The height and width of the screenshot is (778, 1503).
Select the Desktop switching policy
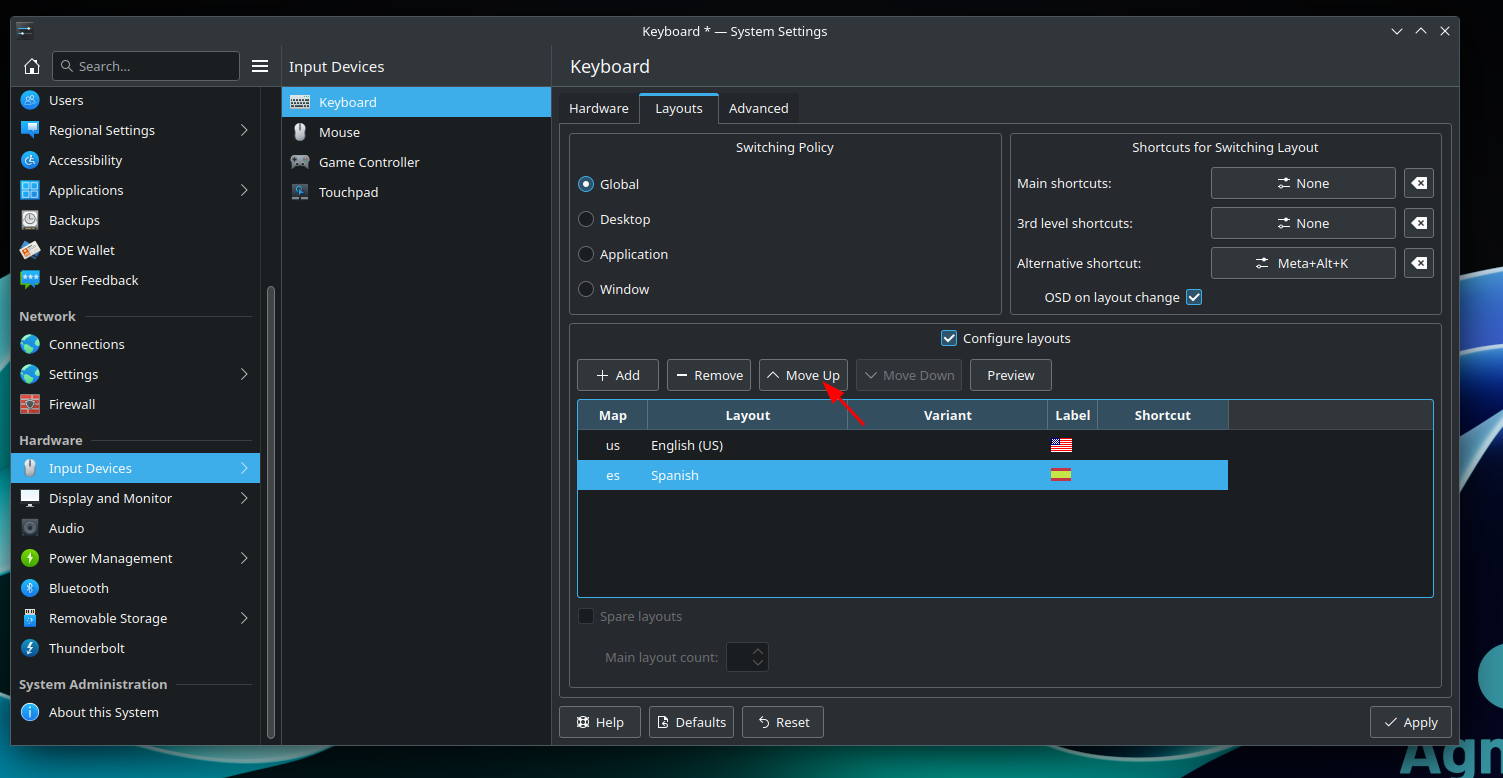[x=587, y=219]
